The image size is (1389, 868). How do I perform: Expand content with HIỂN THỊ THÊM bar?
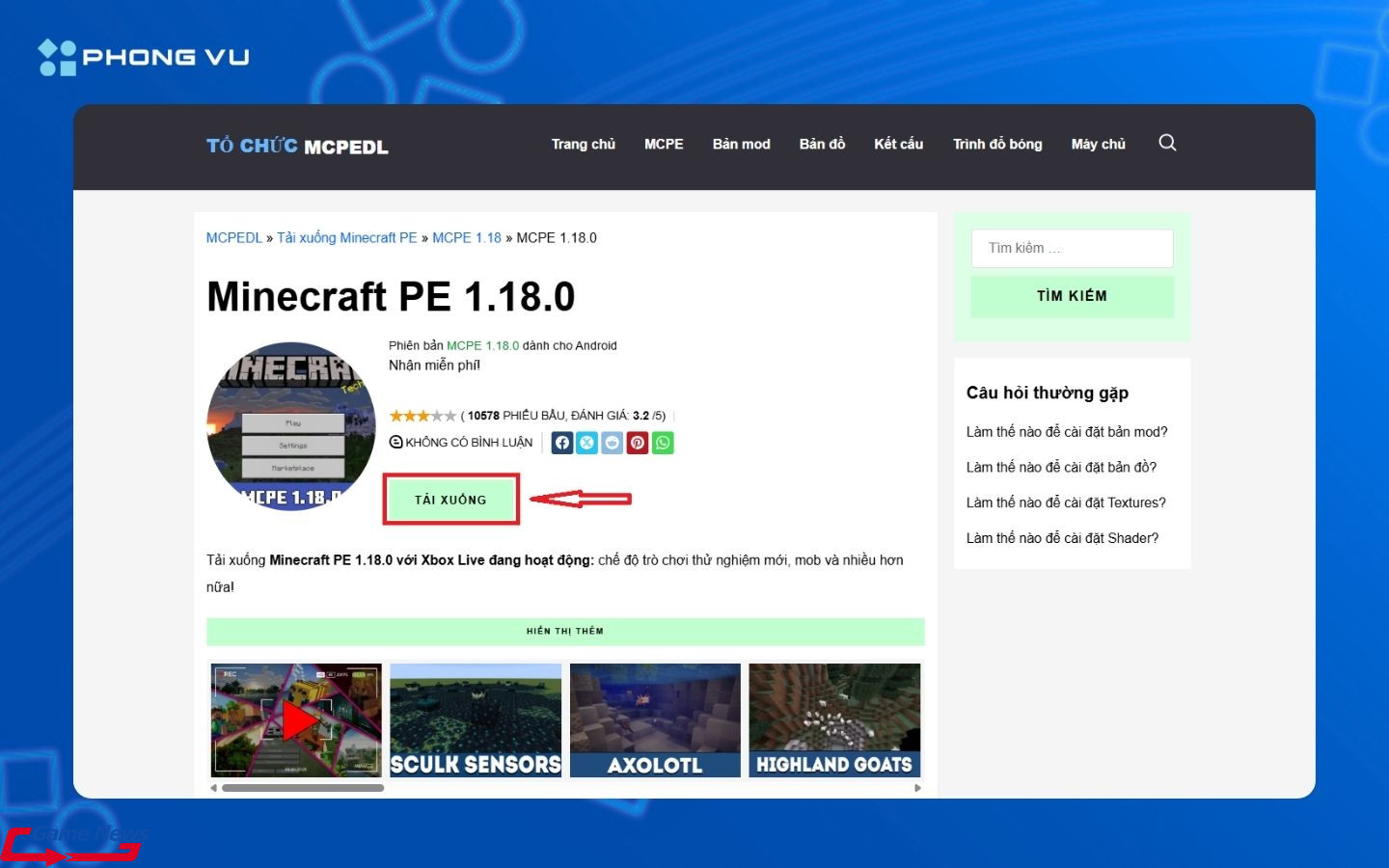point(565,631)
